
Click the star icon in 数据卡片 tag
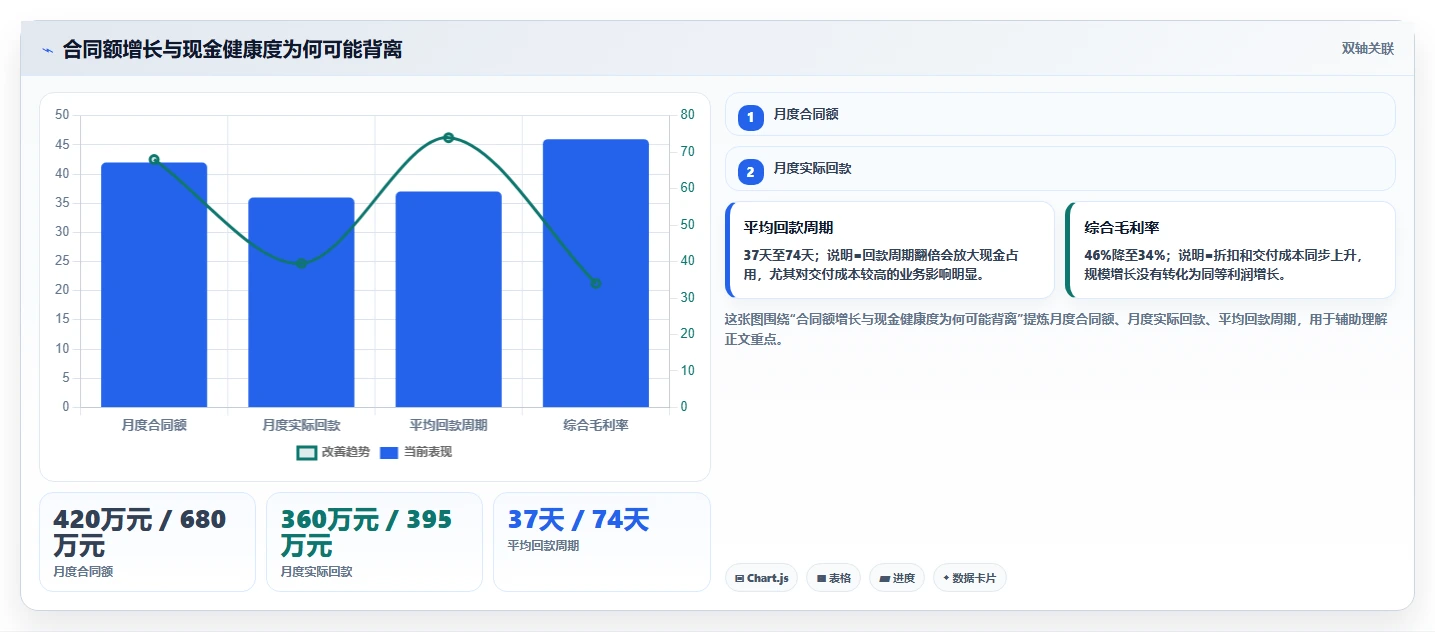pyautogui.click(x=946, y=578)
